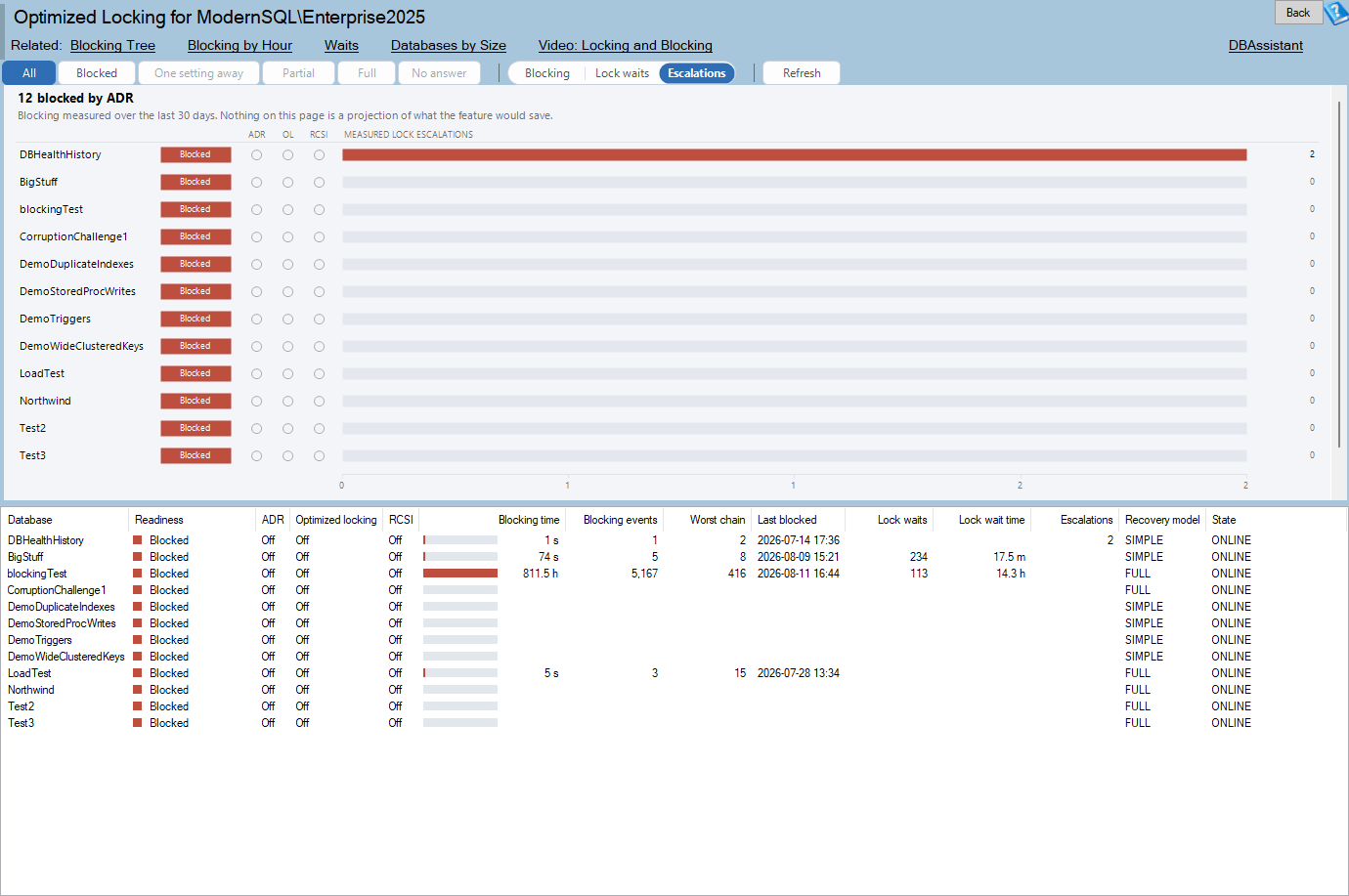The width and height of the screenshot is (1349, 896).
Task: Select the Partial filter tab
Action: point(298,73)
